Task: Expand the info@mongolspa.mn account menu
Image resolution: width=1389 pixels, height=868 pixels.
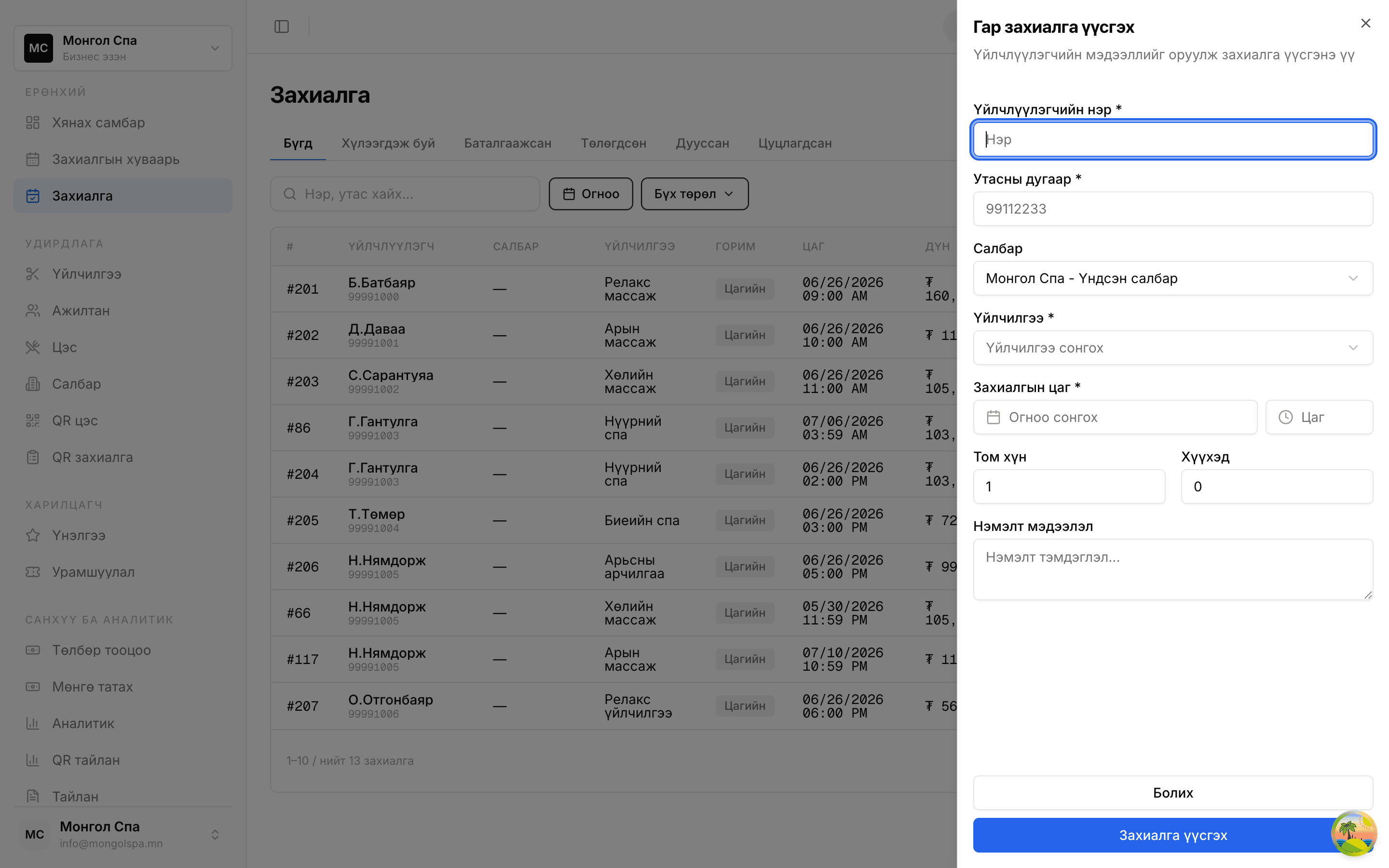Action: tap(123, 834)
